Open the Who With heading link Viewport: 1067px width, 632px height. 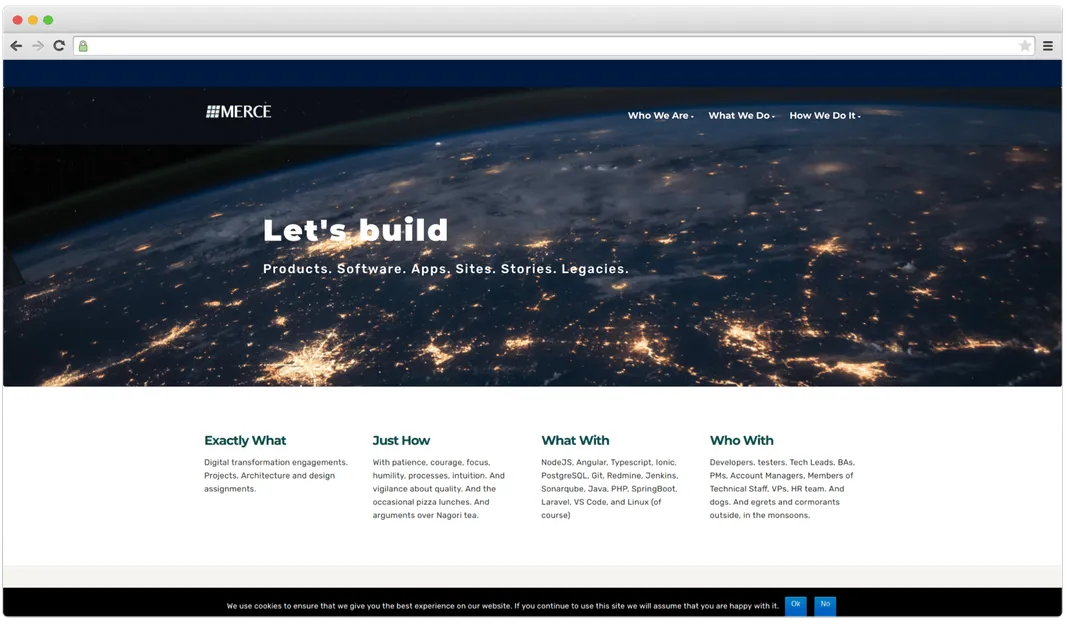(742, 440)
